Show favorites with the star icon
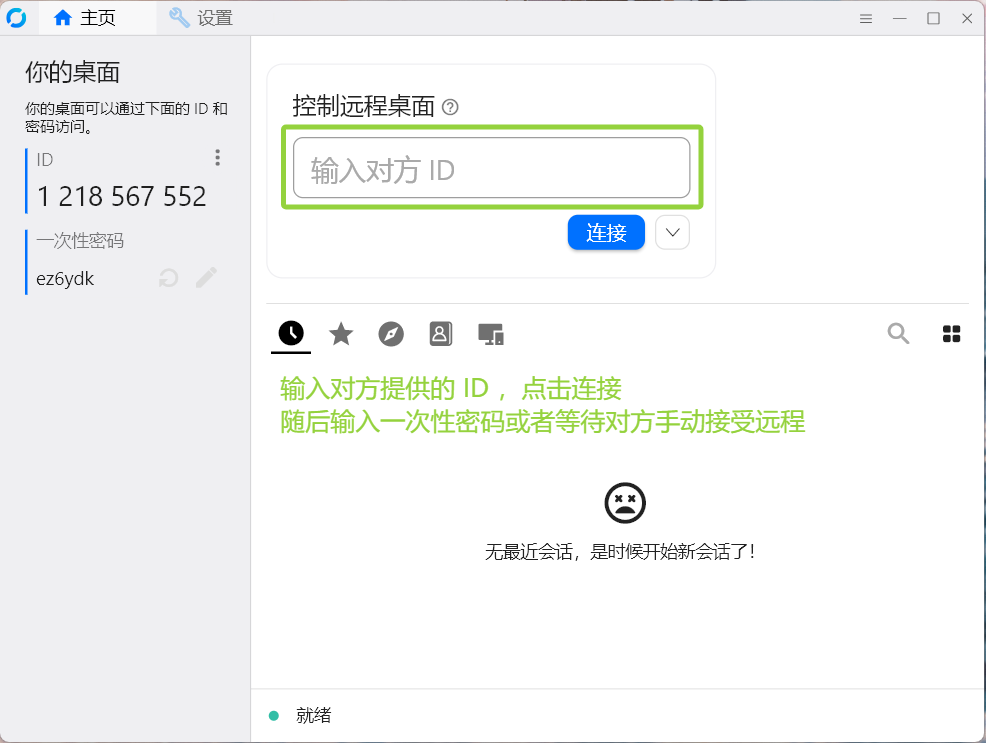986x743 pixels. [341, 334]
